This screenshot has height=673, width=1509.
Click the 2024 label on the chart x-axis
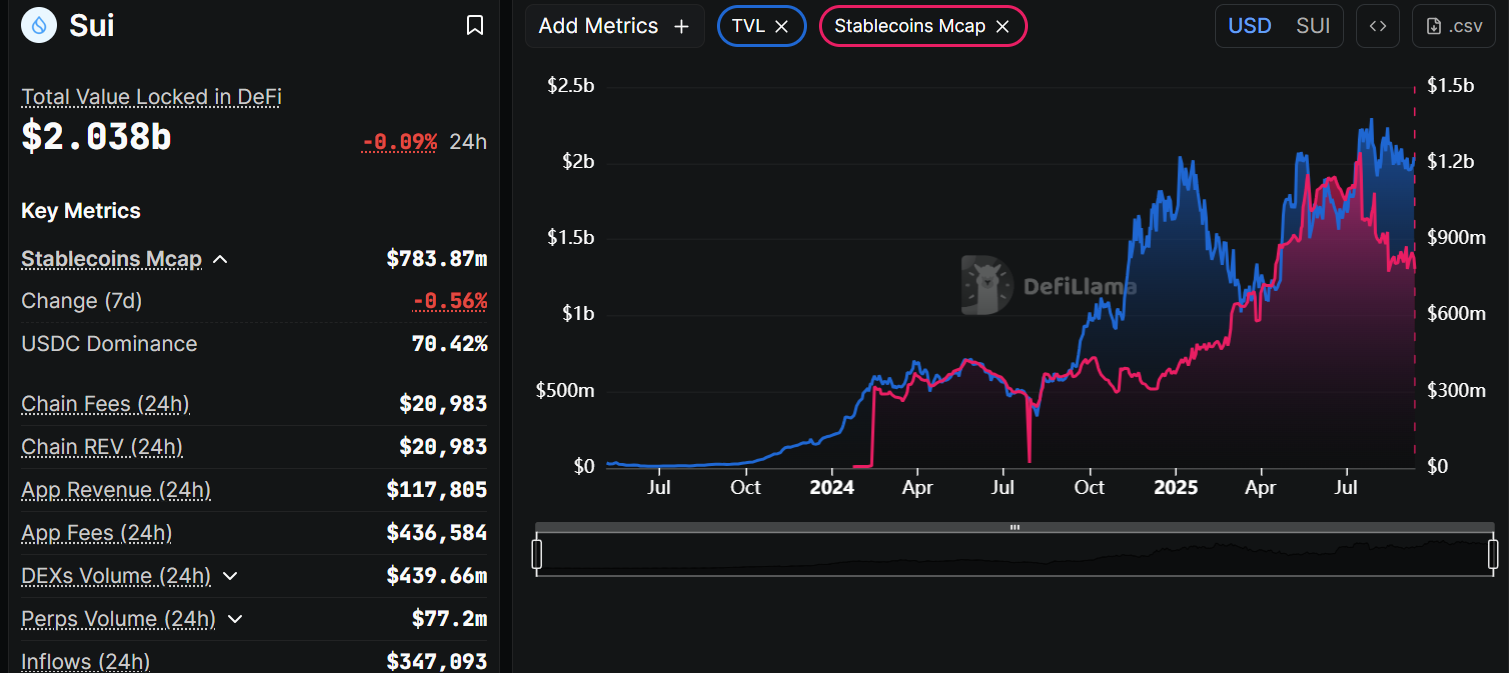pos(831,488)
